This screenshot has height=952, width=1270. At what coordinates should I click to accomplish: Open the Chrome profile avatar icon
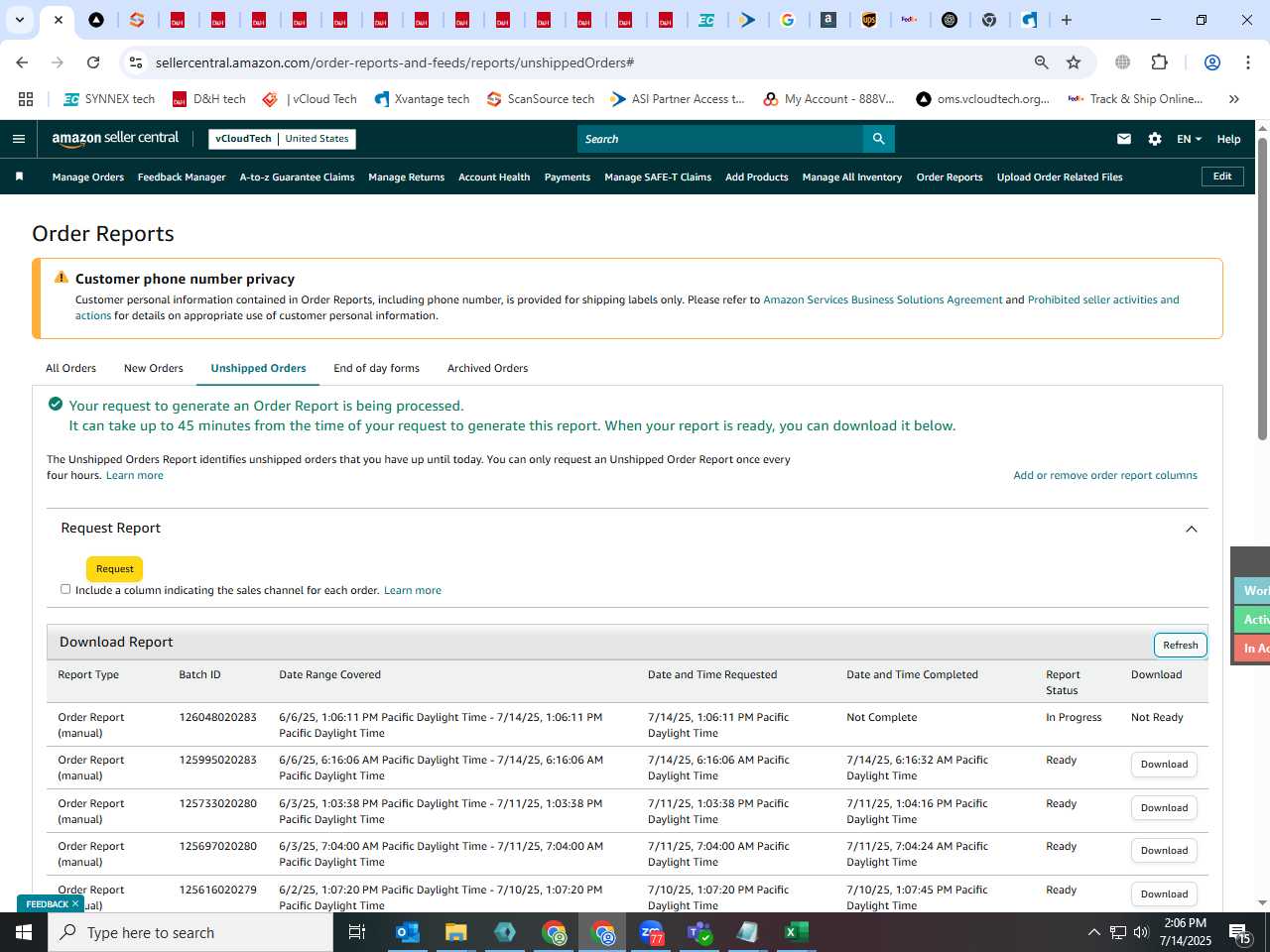point(1211,62)
